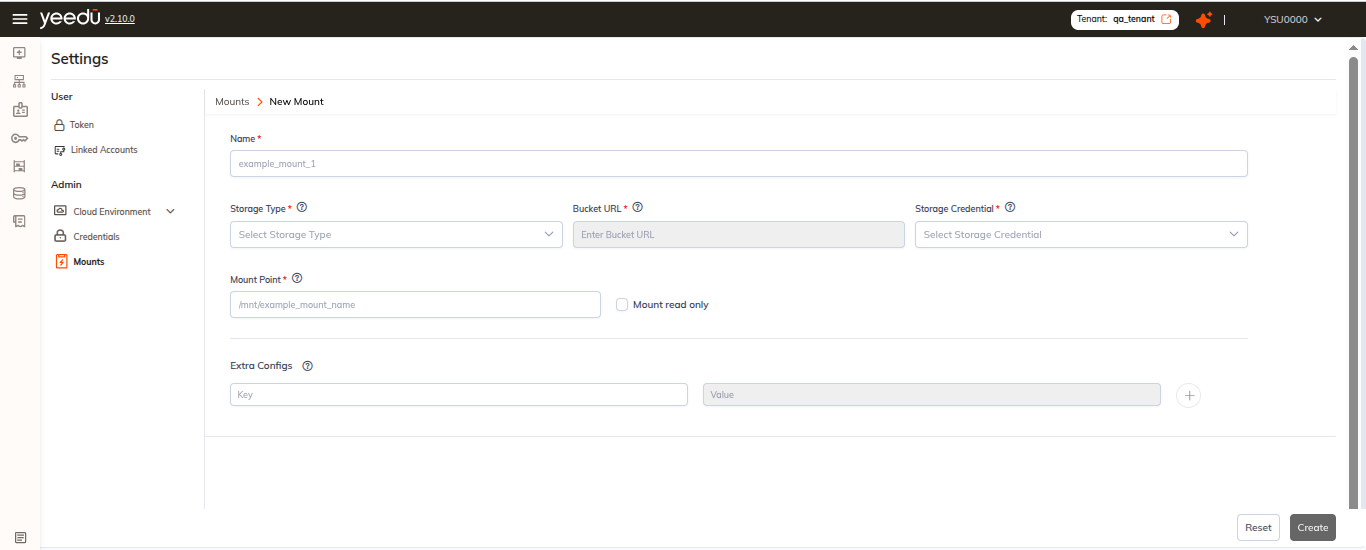Open the hamburger navigation menu
This screenshot has height=550, width=1366.
click(x=19, y=19)
